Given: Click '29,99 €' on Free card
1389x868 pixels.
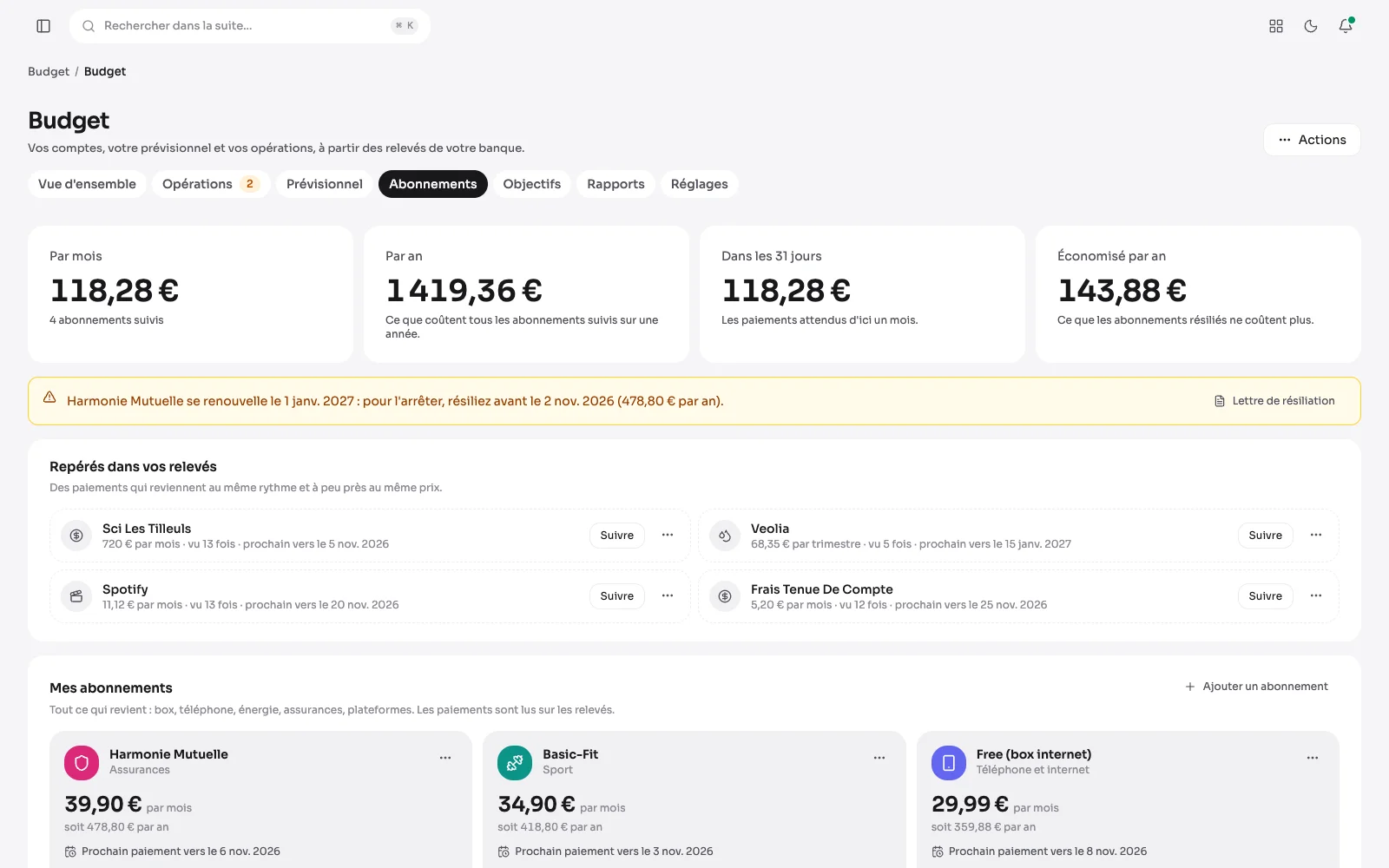Looking at the screenshot, I should coord(970,805).
